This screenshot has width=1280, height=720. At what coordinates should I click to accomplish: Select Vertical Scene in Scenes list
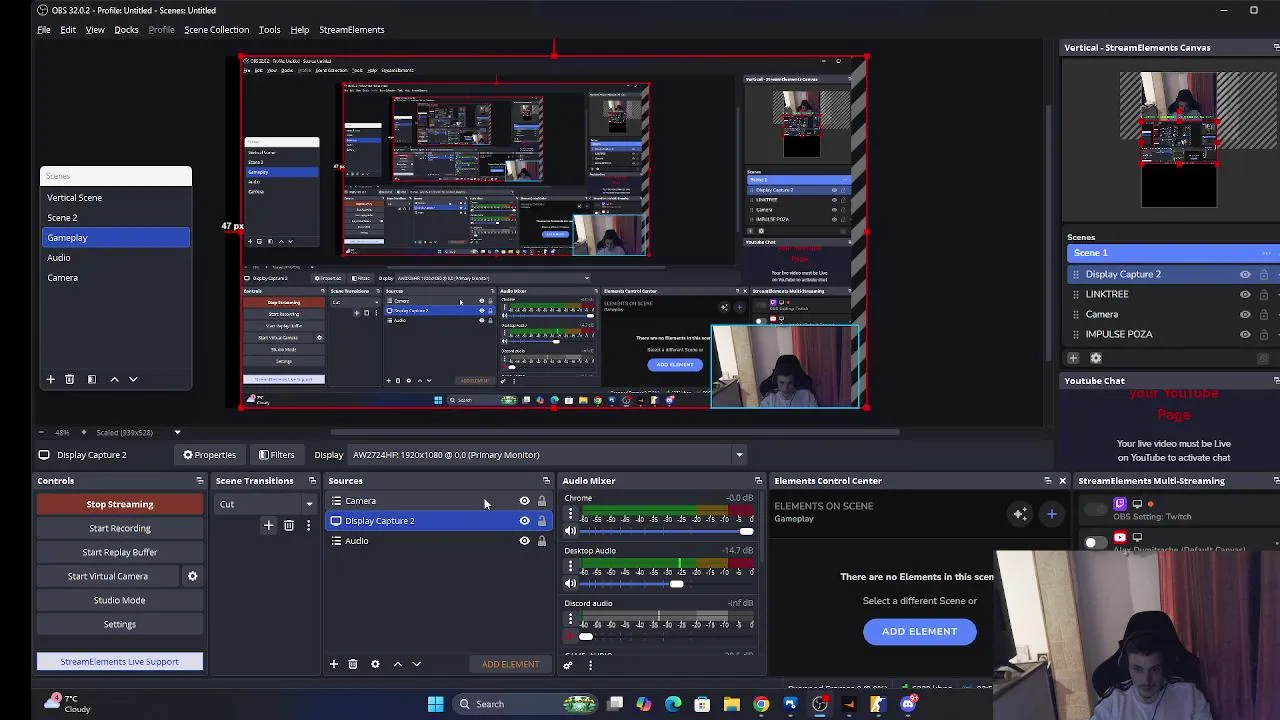click(x=115, y=198)
